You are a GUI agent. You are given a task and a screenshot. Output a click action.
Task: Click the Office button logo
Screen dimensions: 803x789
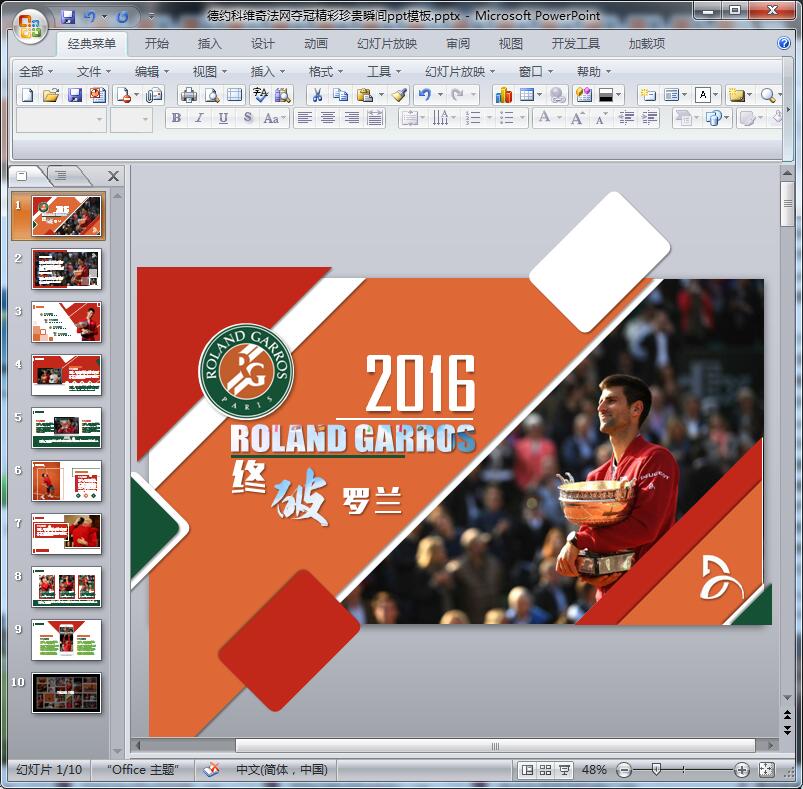[x=29, y=26]
